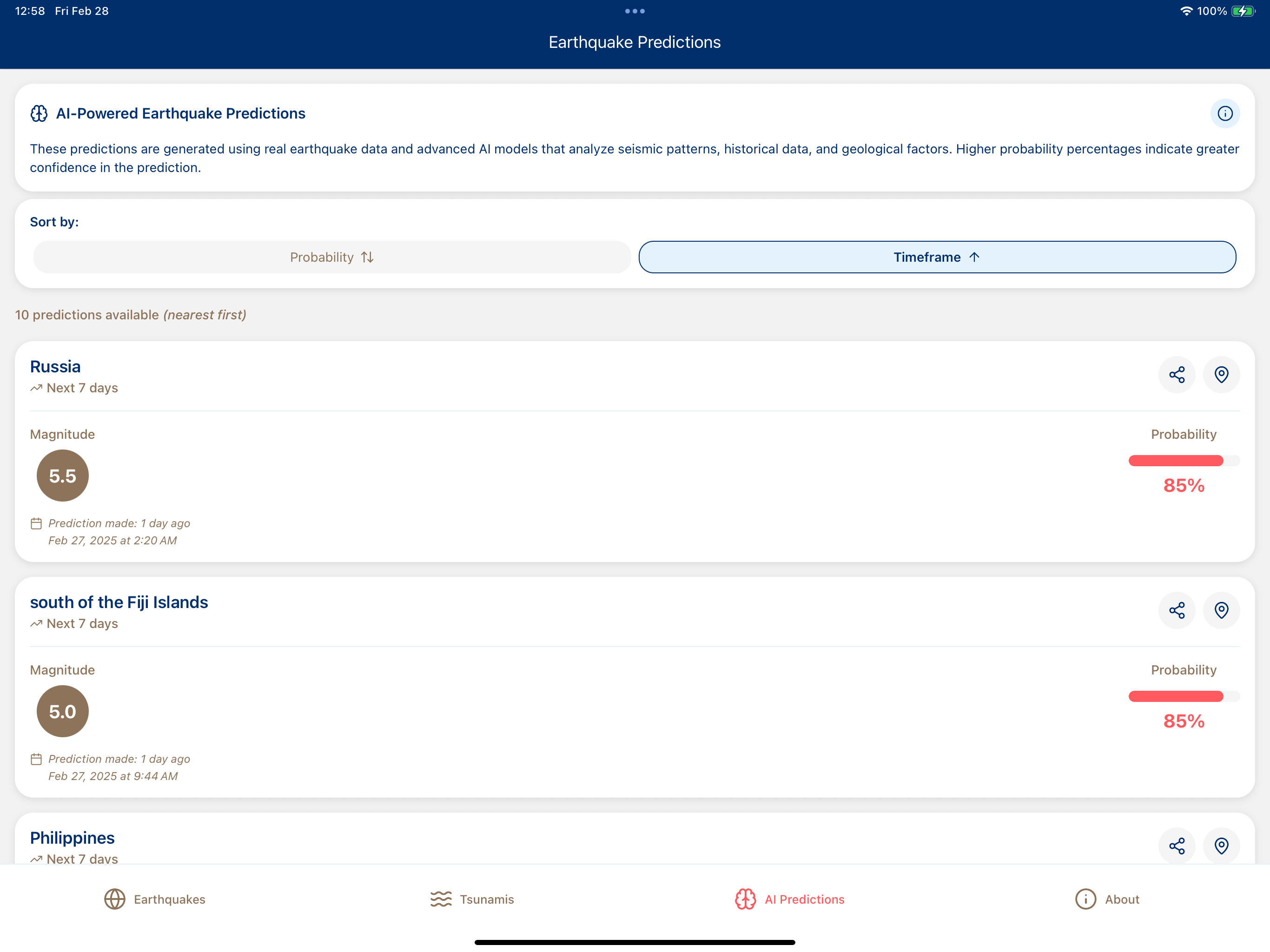Viewport: 1270px width, 952px height.
Task: Tap the 12:58 clock in the status bar
Action: [30, 11]
